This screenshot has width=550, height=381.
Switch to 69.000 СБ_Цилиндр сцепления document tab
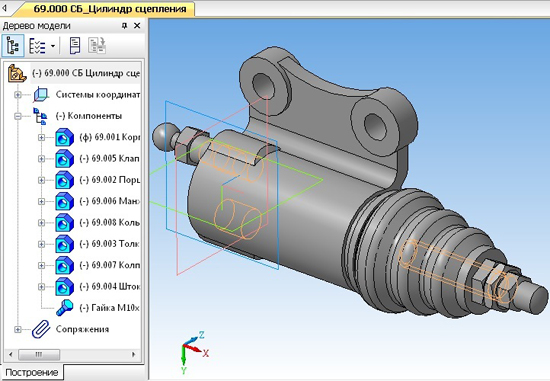pyautogui.click(x=110, y=9)
